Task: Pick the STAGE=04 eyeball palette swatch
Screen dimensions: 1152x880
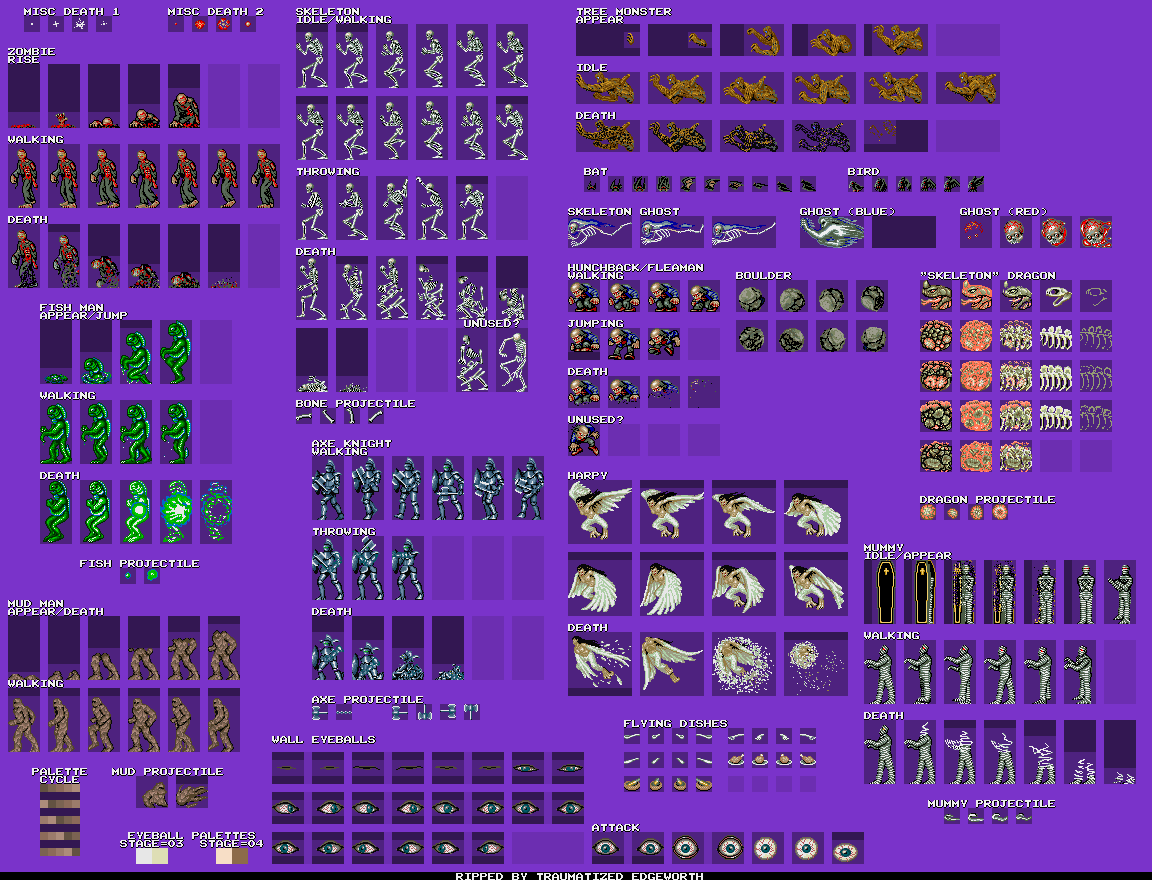Action: point(232,856)
